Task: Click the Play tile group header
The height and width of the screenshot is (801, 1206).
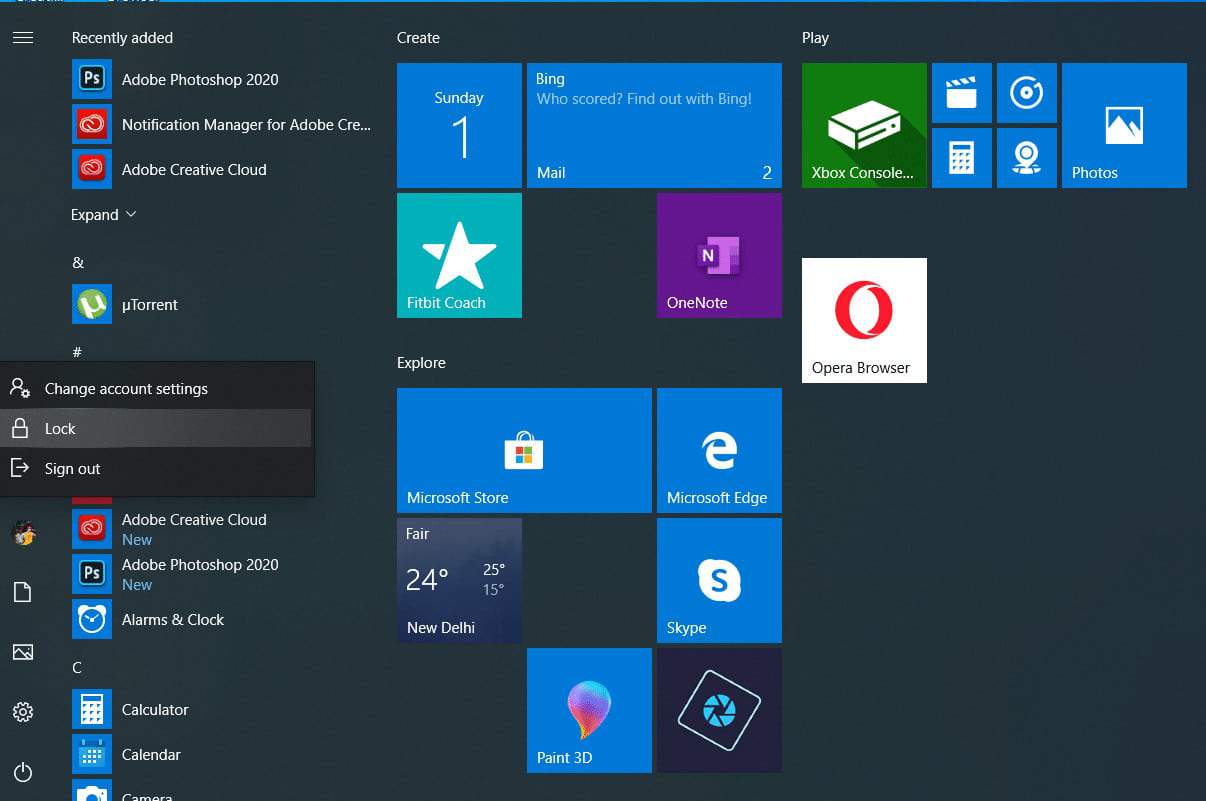Action: 815,38
